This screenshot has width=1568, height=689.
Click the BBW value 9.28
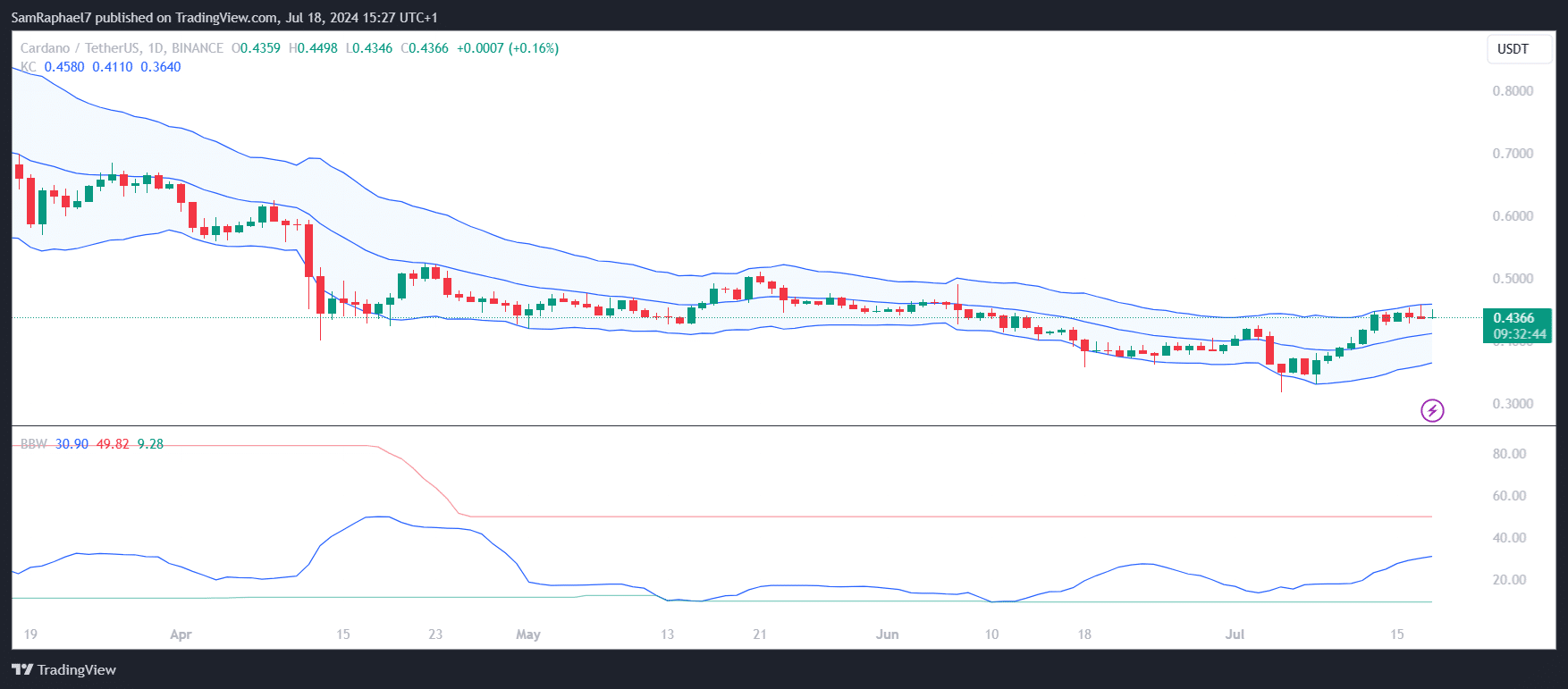click(x=150, y=444)
